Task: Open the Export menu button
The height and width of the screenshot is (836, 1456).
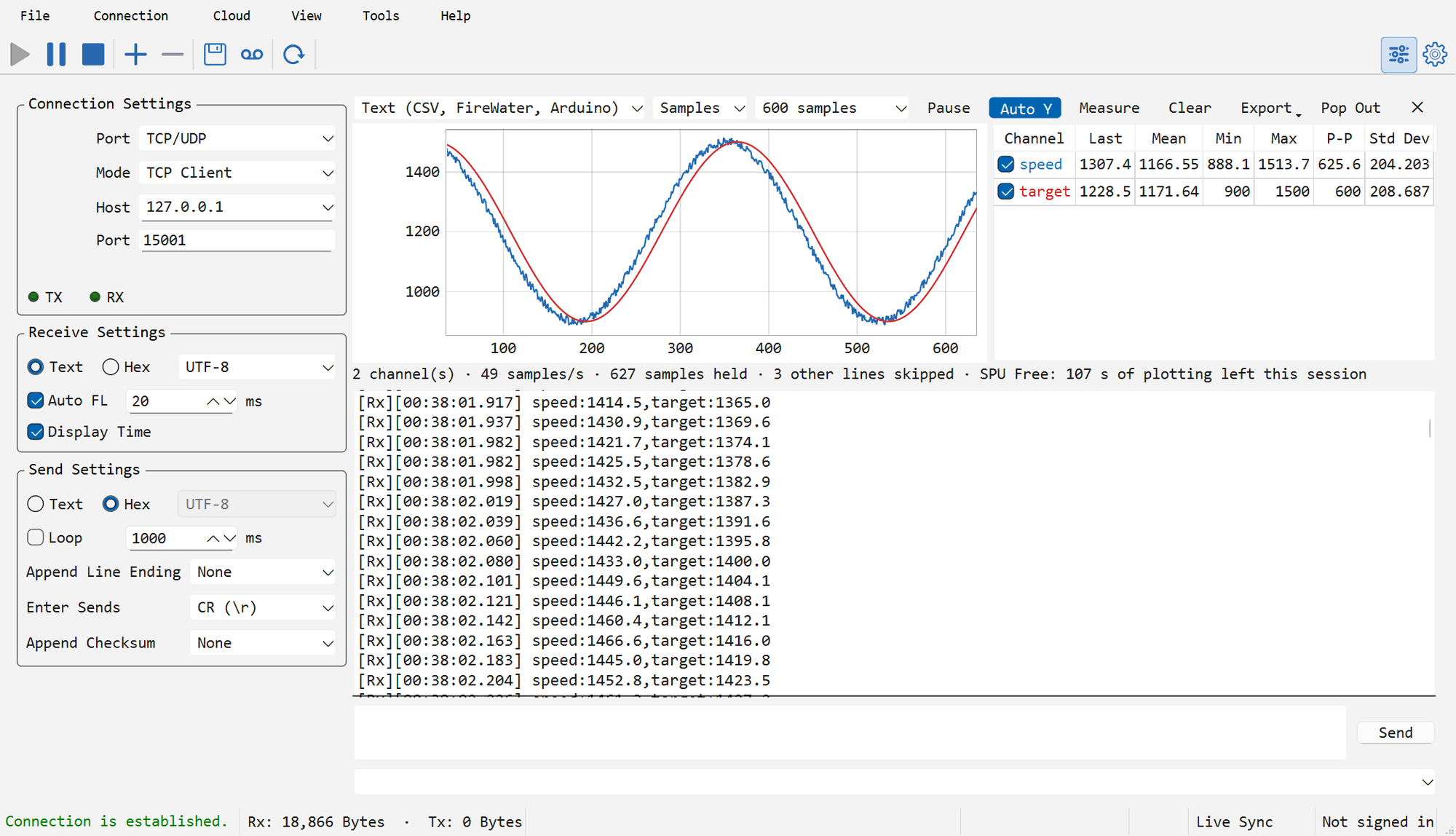Action: (x=1270, y=108)
